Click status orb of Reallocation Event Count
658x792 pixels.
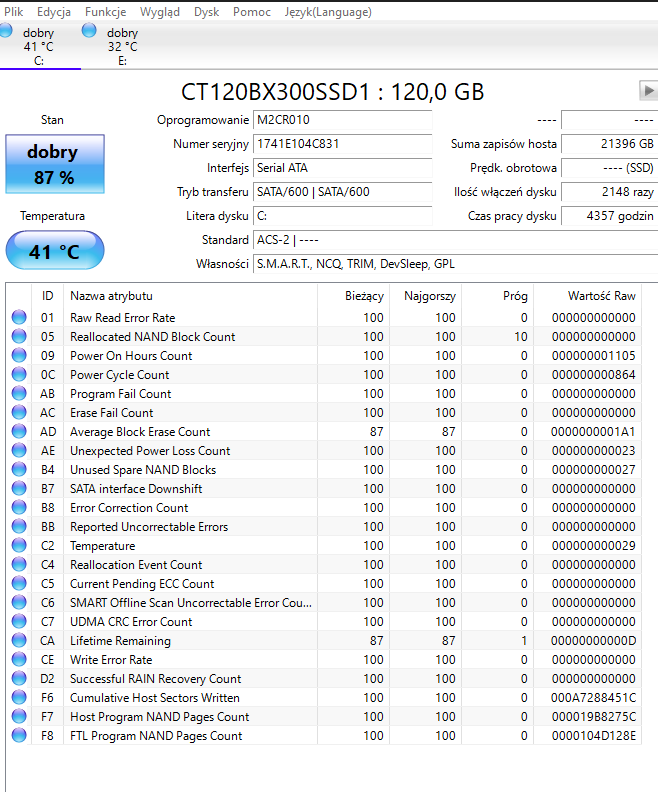[x=19, y=564]
